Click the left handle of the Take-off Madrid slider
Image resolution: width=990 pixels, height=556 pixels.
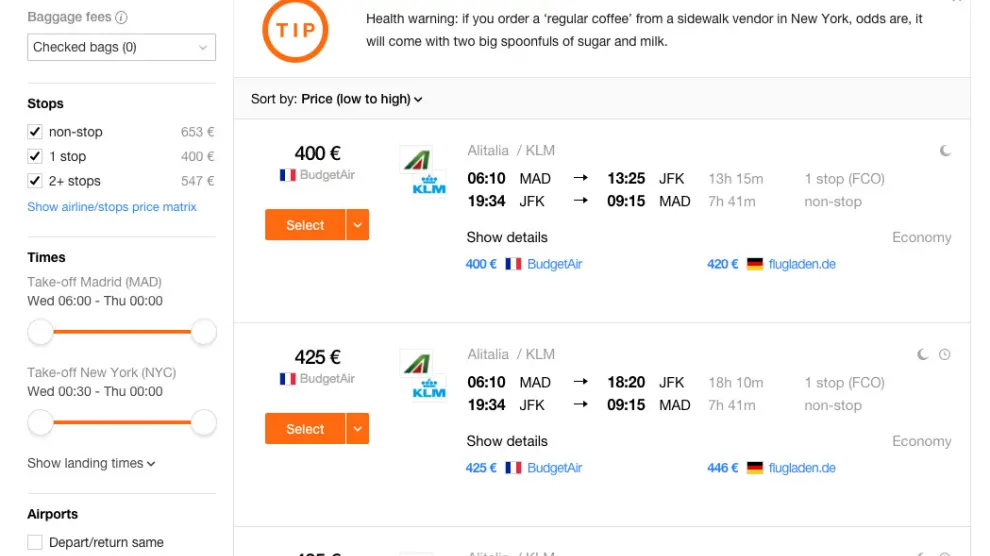(x=41, y=332)
